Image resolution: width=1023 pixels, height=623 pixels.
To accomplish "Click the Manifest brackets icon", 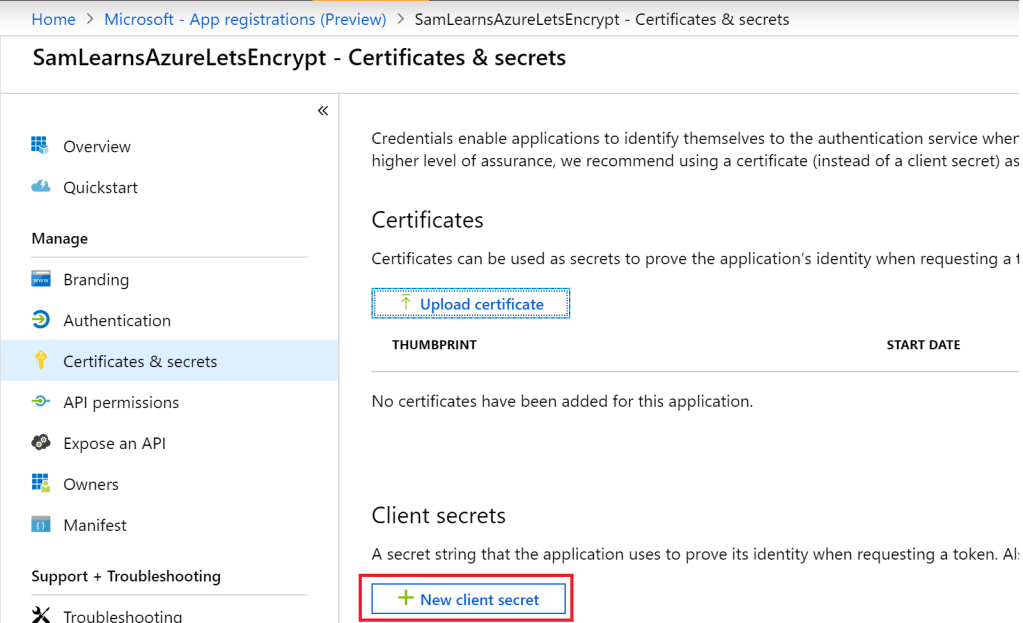I will tap(41, 525).
